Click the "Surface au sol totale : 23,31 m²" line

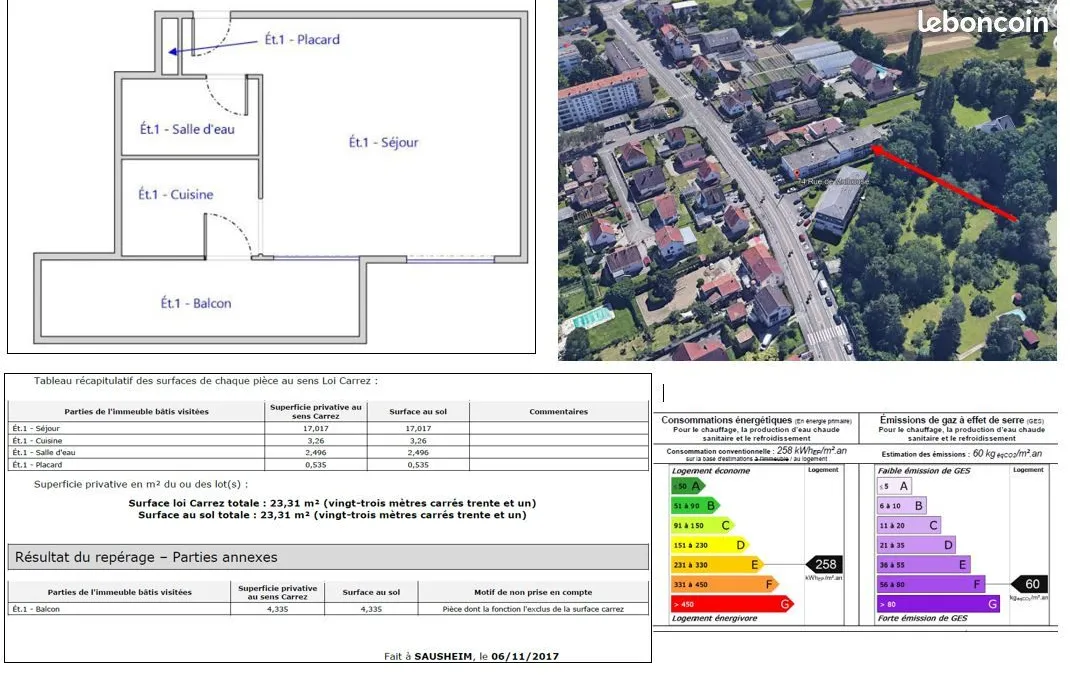(x=332, y=515)
